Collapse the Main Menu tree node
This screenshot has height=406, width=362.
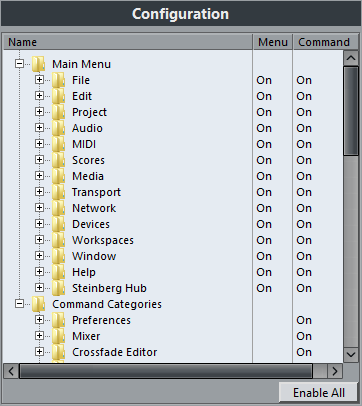pos(19,63)
